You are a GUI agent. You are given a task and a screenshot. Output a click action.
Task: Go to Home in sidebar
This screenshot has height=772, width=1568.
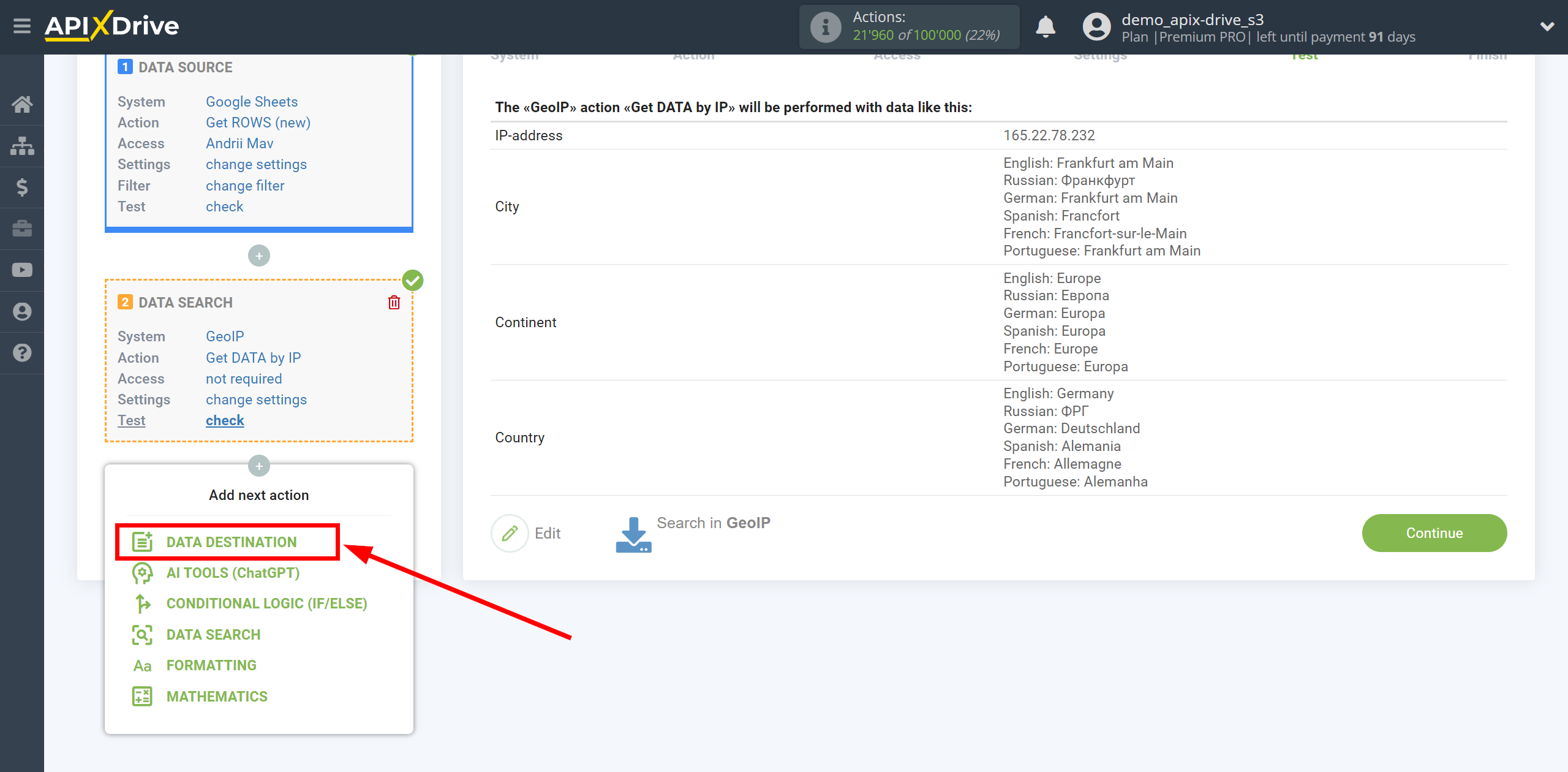coord(22,104)
